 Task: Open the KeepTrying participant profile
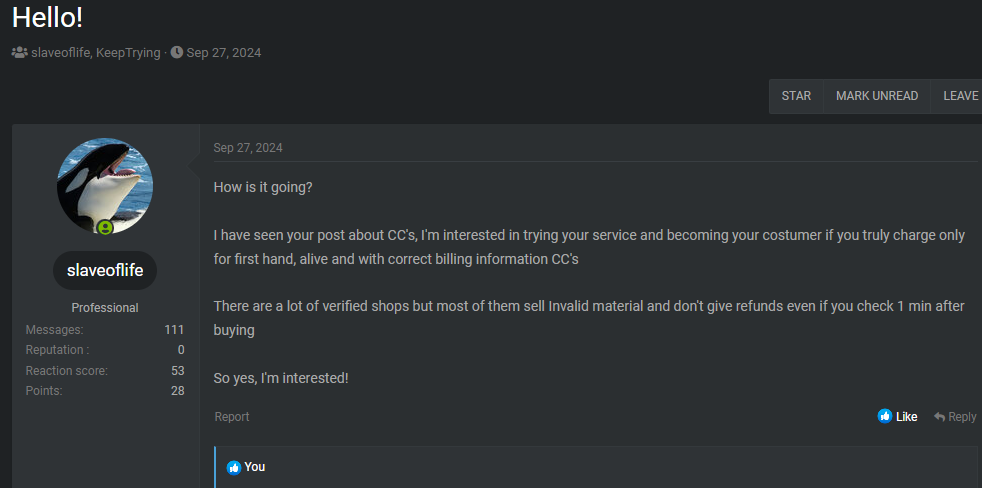pyautogui.click(x=127, y=52)
